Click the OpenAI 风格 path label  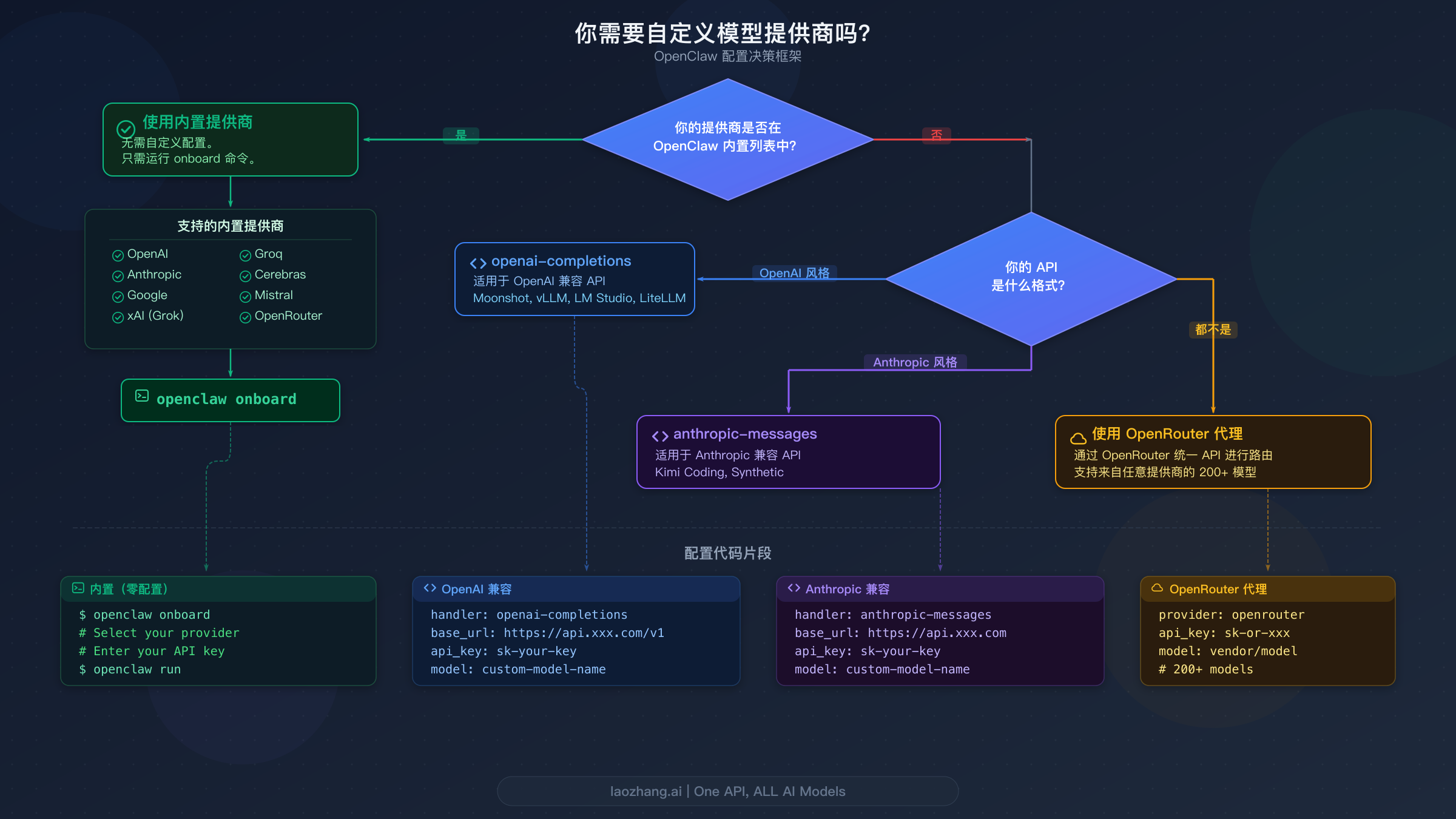pyautogui.click(x=795, y=273)
